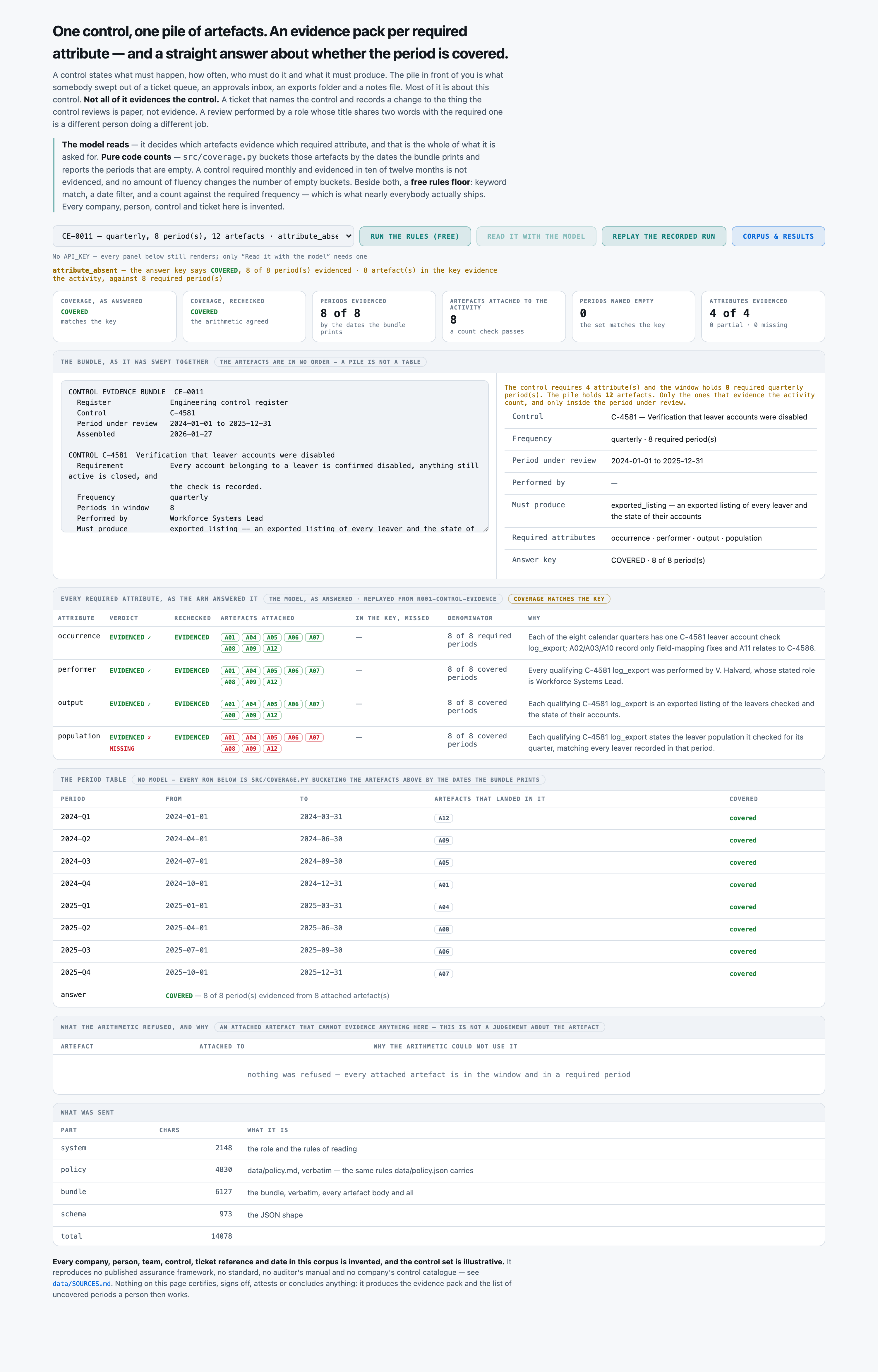Click the Read It With The Model button
This screenshot has height=1372, width=878.
(536, 236)
